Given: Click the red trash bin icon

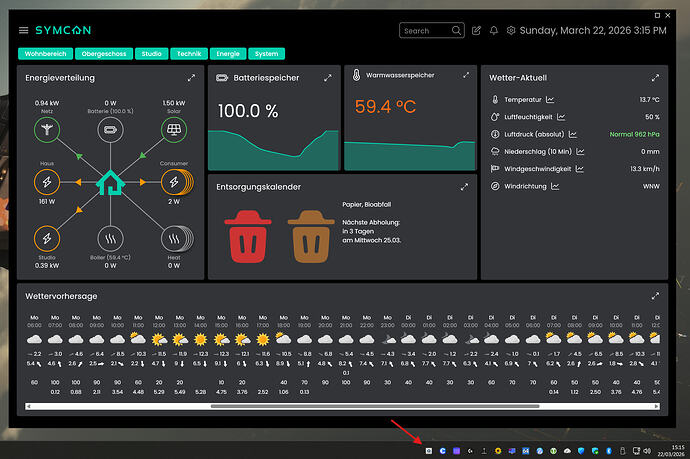Looking at the screenshot, I should (x=245, y=235).
